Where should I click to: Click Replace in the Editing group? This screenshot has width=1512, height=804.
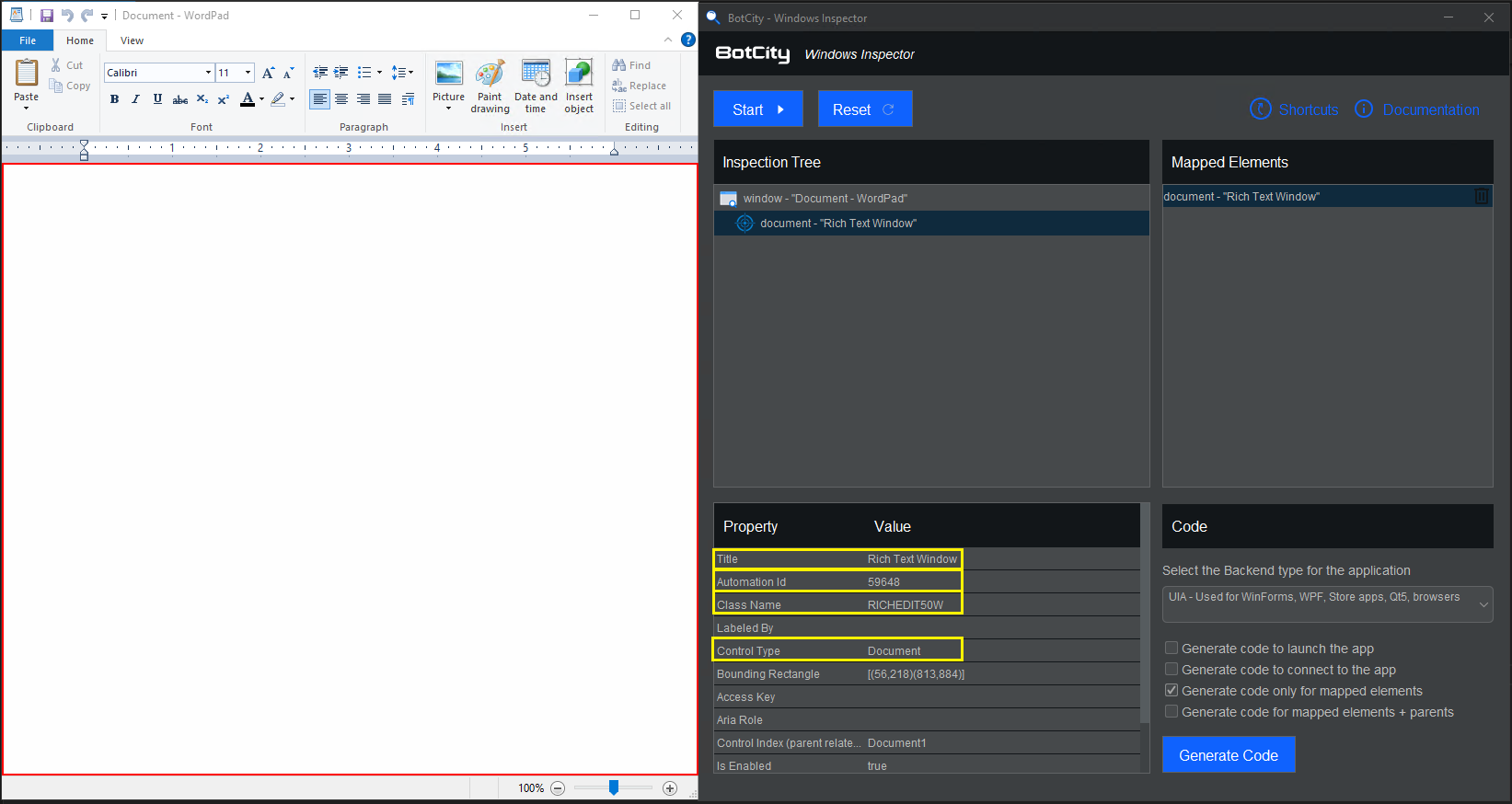640,86
